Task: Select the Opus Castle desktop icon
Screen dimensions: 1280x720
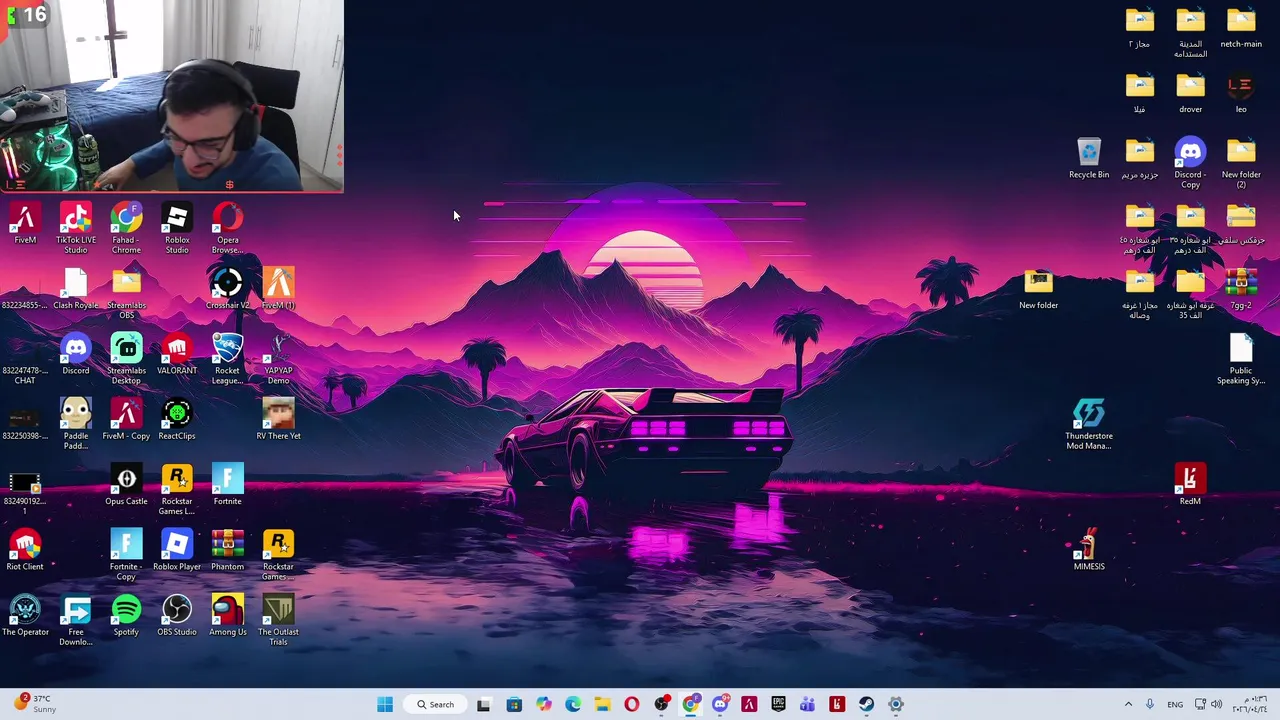Action: (126, 485)
